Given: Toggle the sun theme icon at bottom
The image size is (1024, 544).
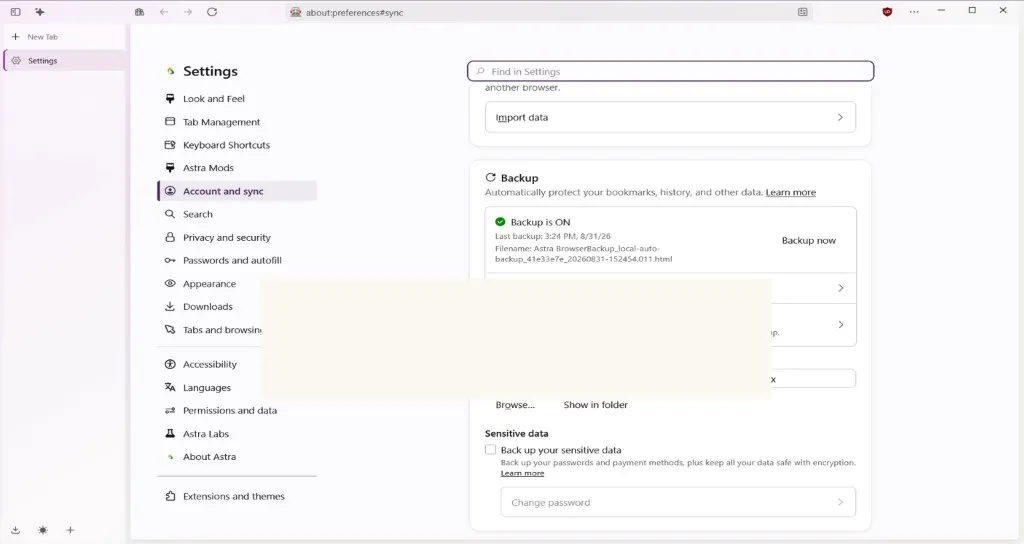Looking at the screenshot, I should coord(43,530).
